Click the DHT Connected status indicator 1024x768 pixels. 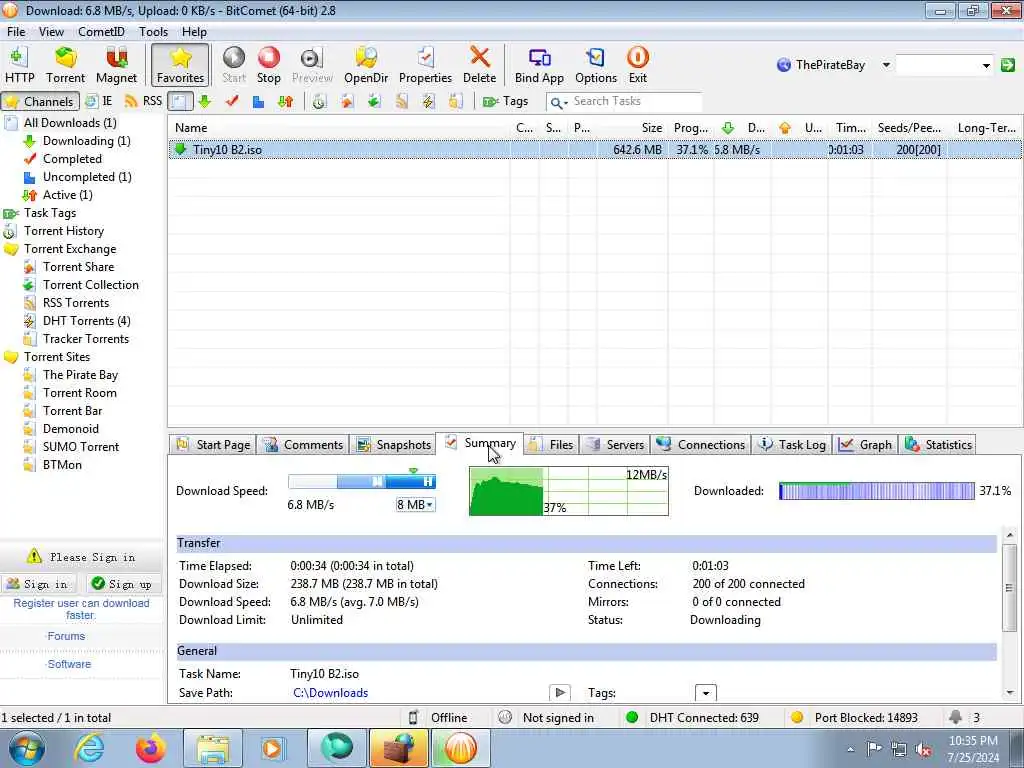click(x=692, y=718)
